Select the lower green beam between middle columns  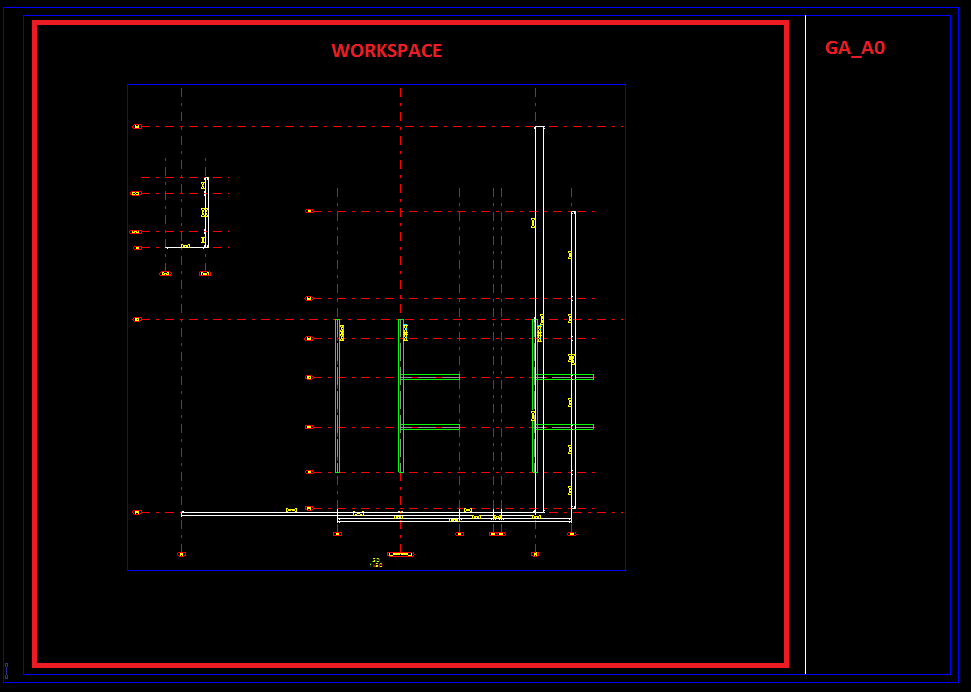tap(430, 427)
